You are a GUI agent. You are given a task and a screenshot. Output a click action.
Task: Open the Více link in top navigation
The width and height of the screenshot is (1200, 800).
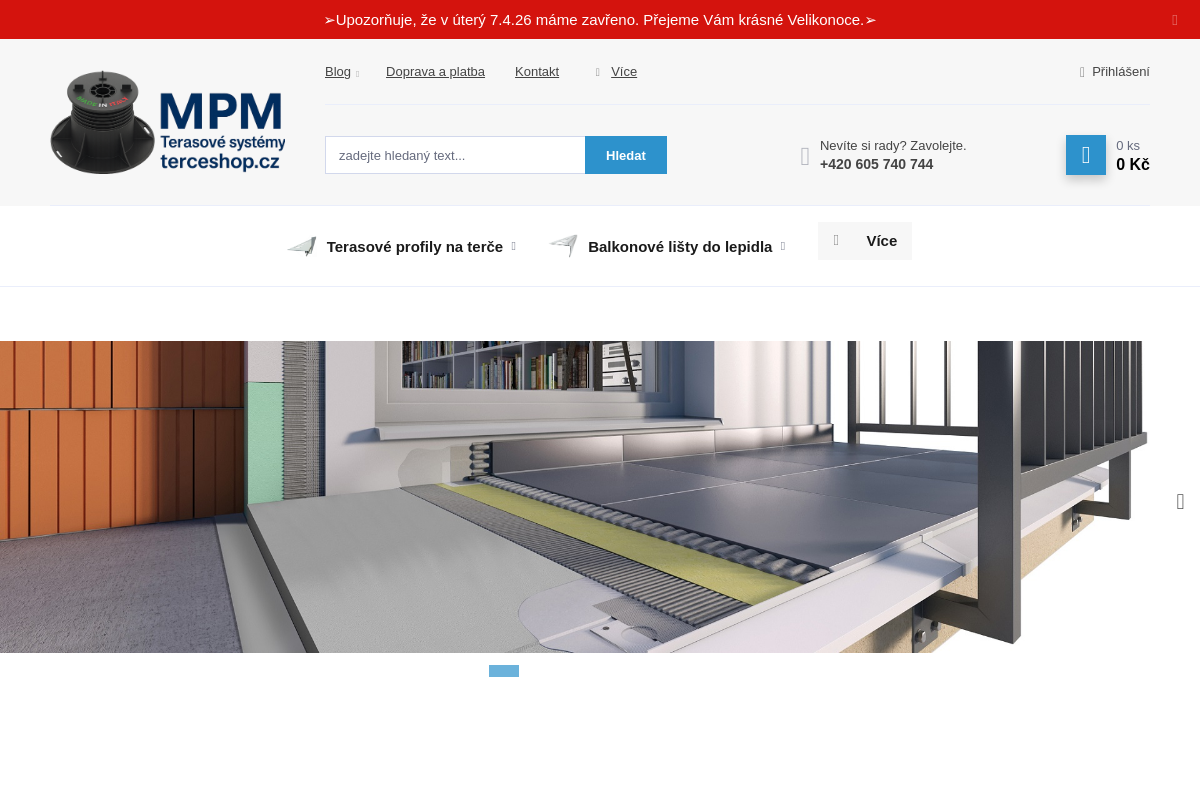pyautogui.click(x=624, y=72)
